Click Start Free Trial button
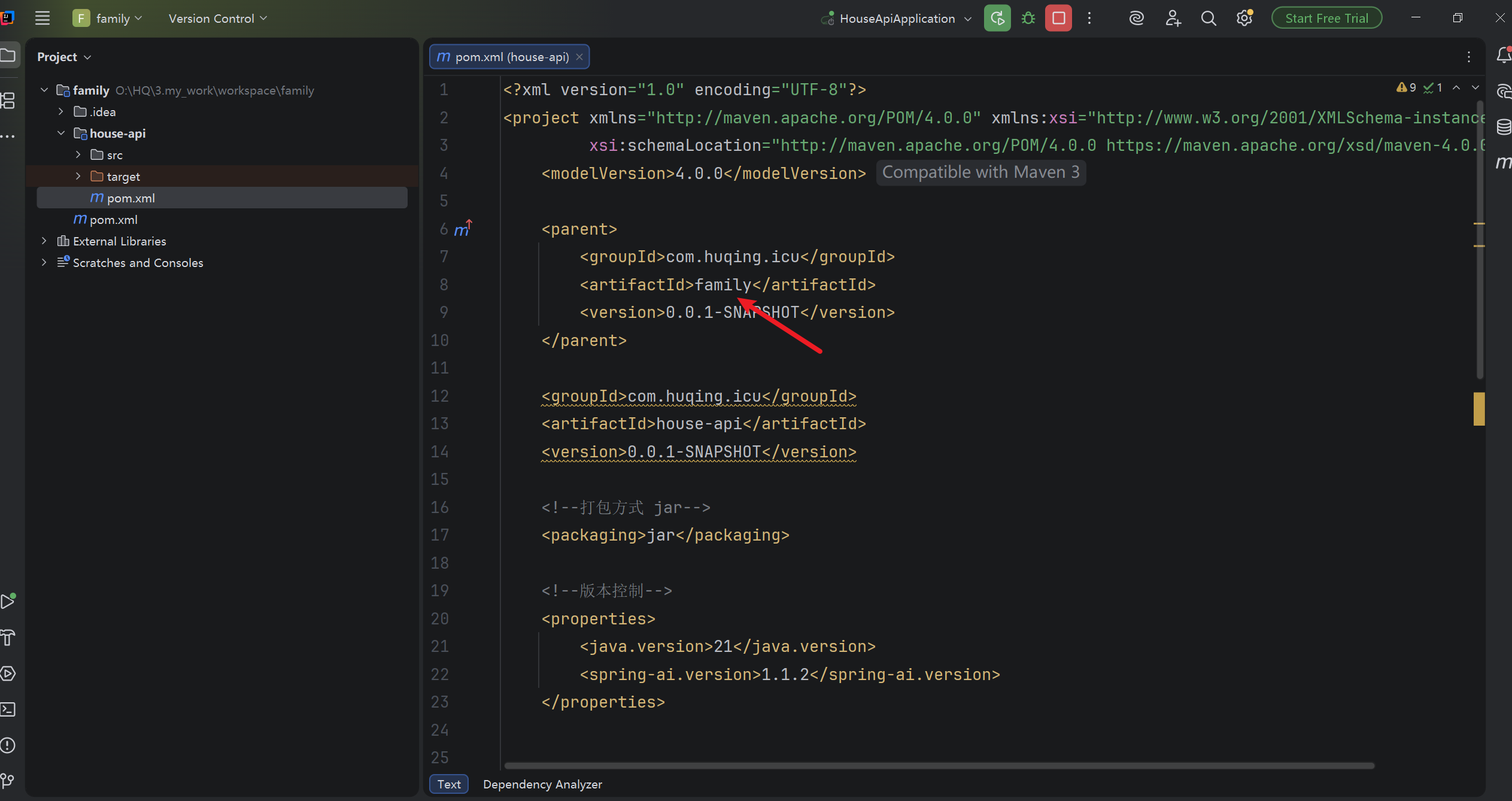This screenshot has height=801, width=1512. [x=1326, y=19]
